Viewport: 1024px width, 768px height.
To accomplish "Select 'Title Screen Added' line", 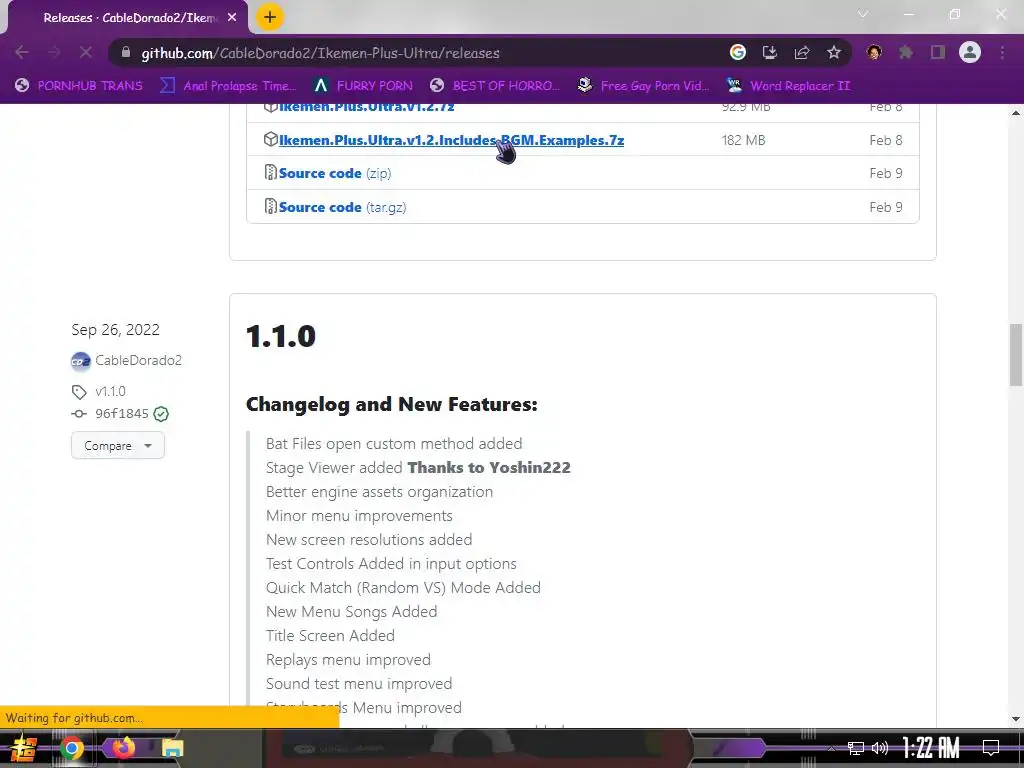I will click(x=330, y=635).
